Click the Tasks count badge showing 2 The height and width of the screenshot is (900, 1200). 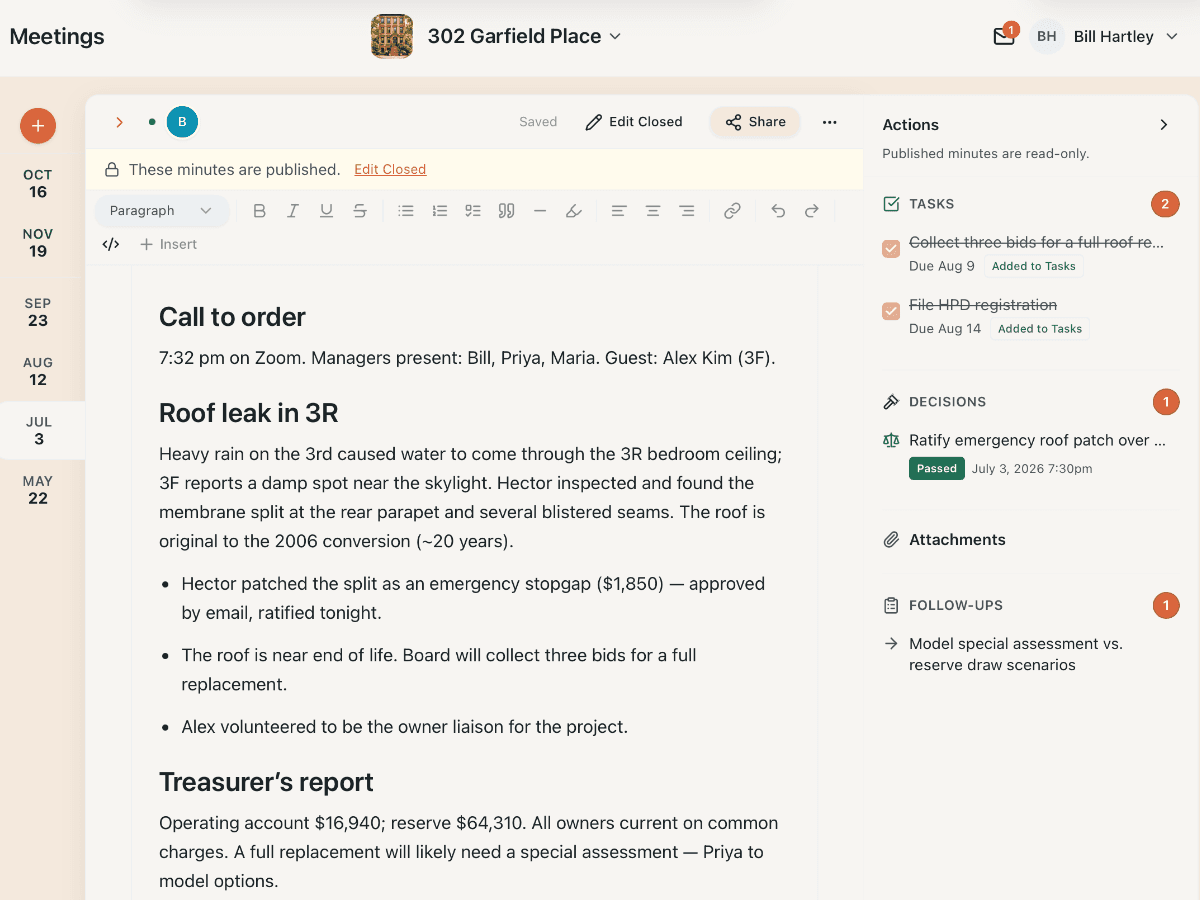pyautogui.click(x=1165, y=205)
